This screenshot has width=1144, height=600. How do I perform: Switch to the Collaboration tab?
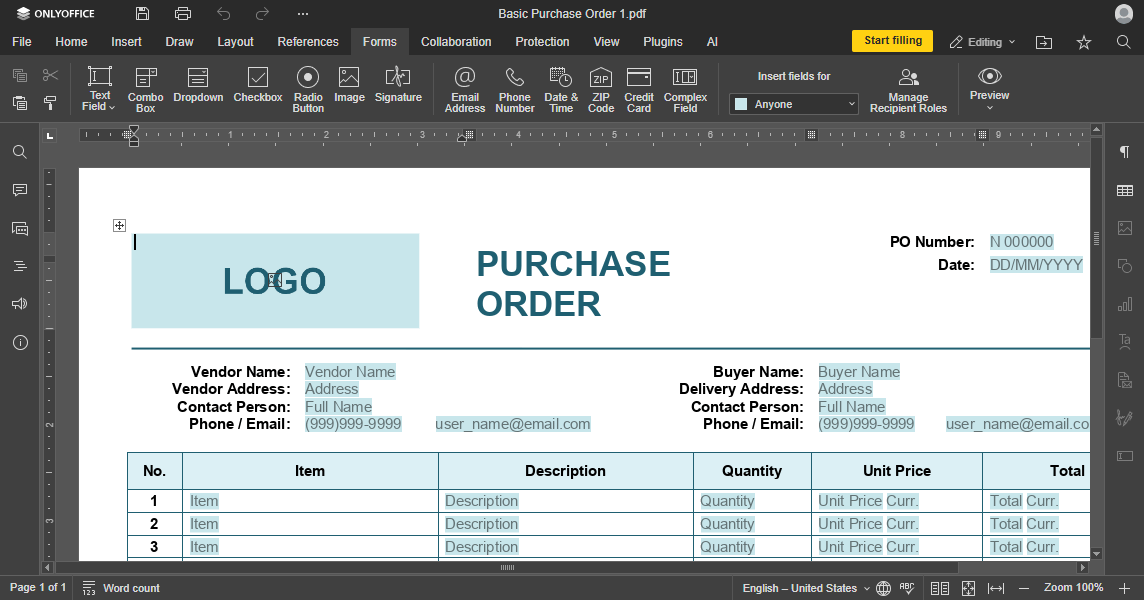click(456, 42)
